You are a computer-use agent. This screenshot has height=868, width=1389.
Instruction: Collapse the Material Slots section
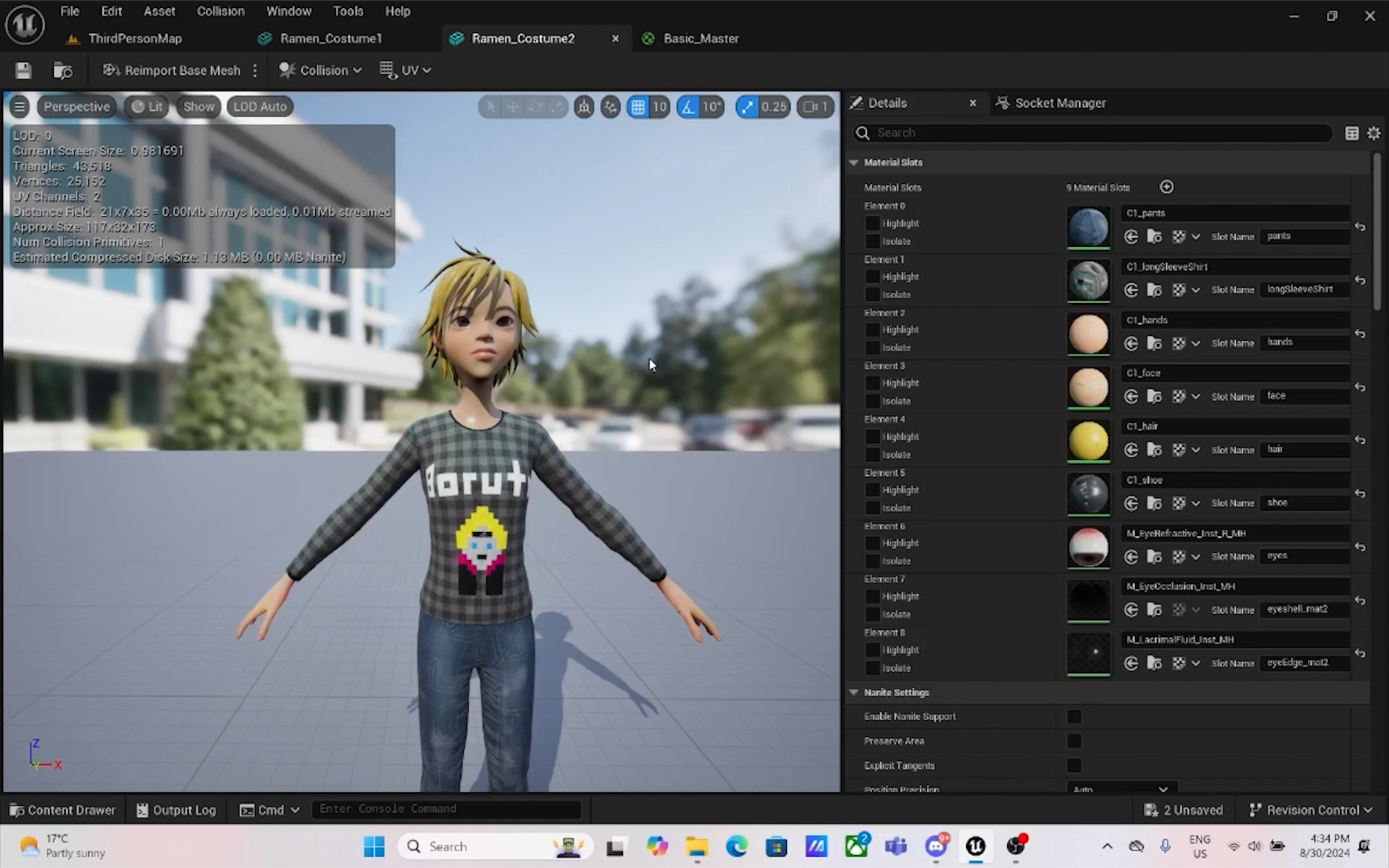(854, 163)
